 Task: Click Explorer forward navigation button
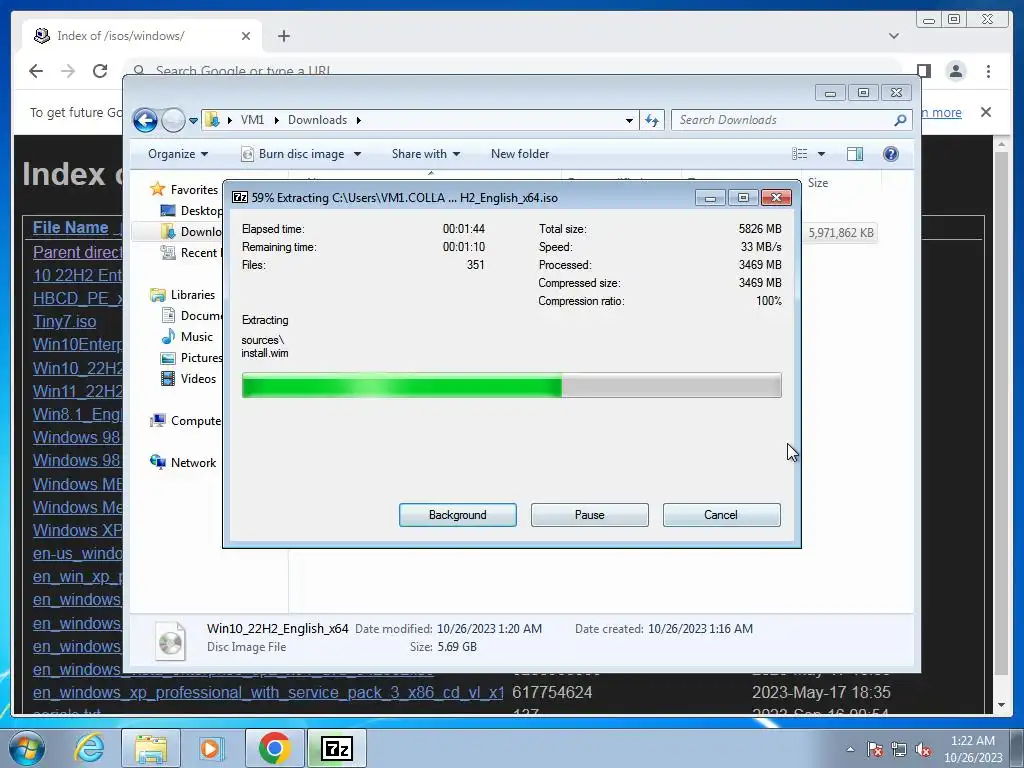173,120
